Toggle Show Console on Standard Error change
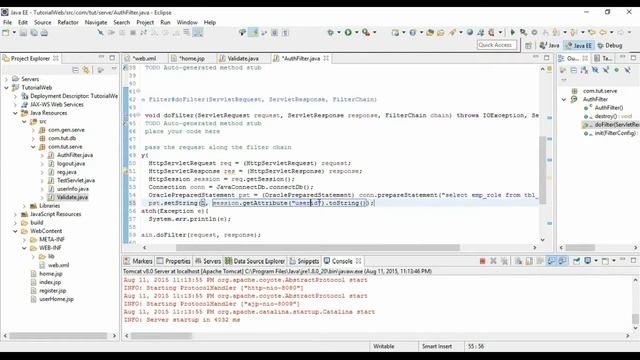 coord(562,261)
